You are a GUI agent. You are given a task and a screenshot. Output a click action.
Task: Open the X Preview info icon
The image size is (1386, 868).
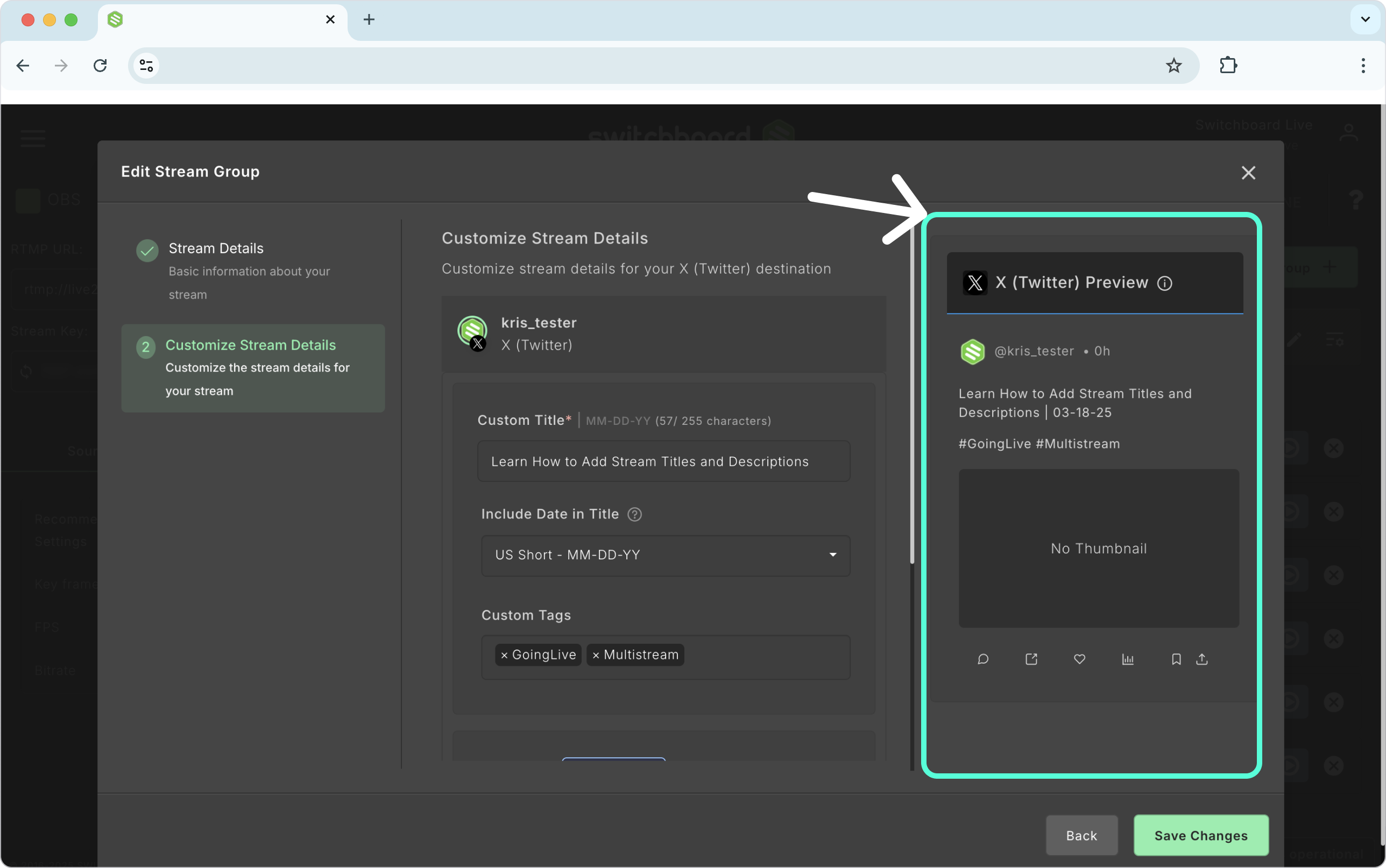pyautogui.click(x=1165, y=283)
